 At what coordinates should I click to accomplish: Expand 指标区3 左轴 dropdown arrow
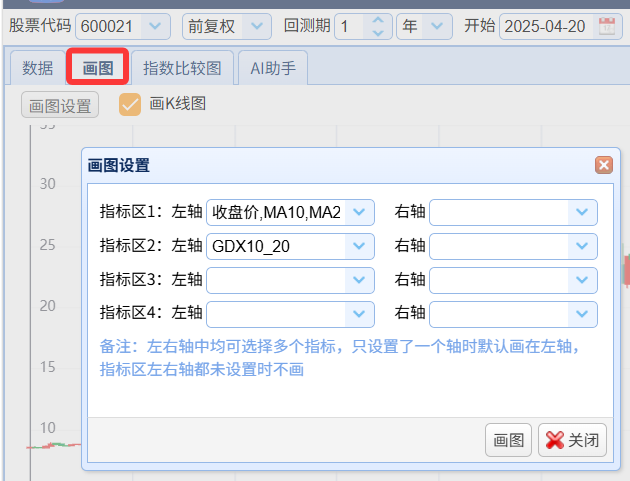359,280
